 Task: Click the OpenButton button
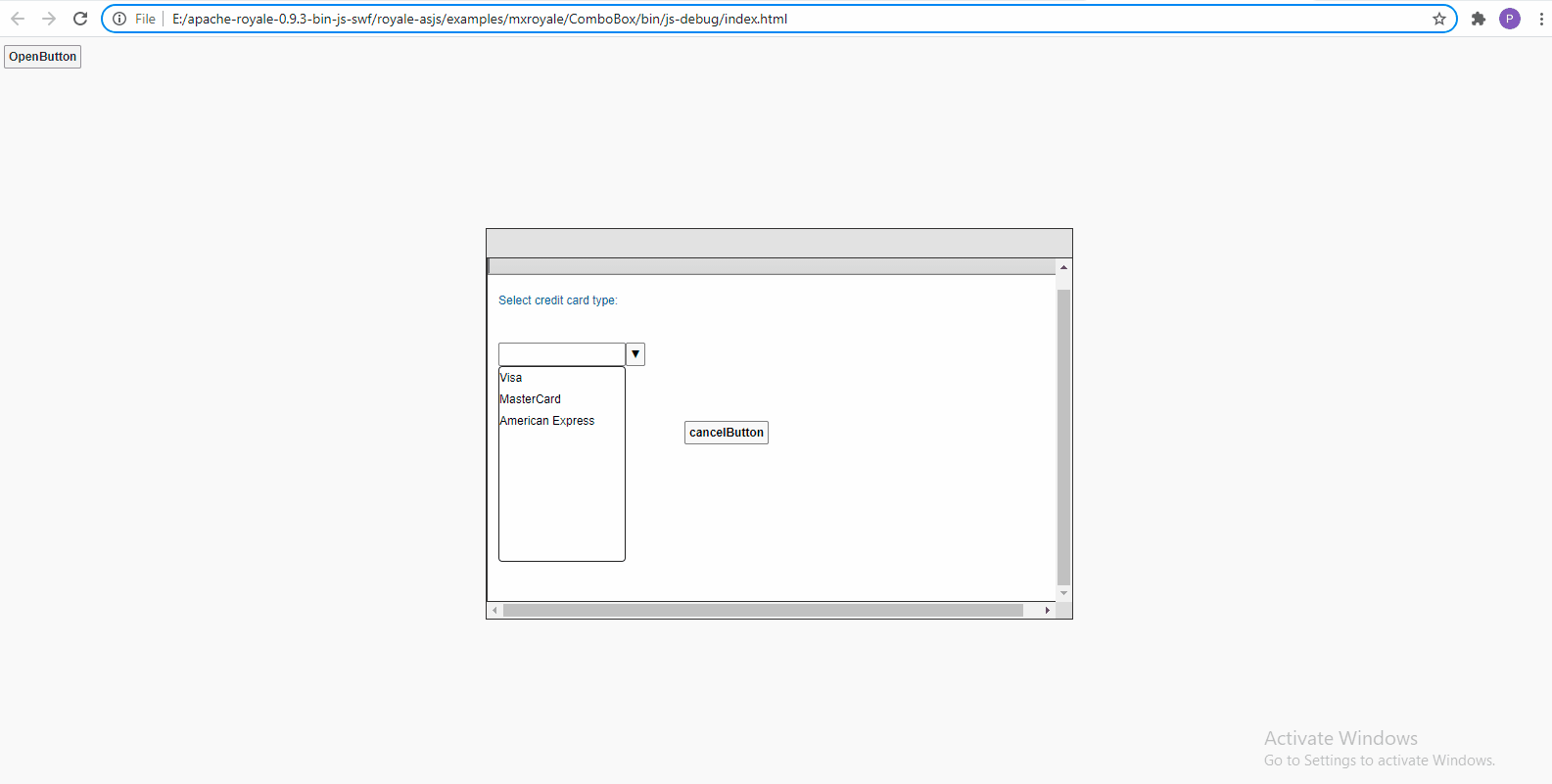[x=43, y=57]
